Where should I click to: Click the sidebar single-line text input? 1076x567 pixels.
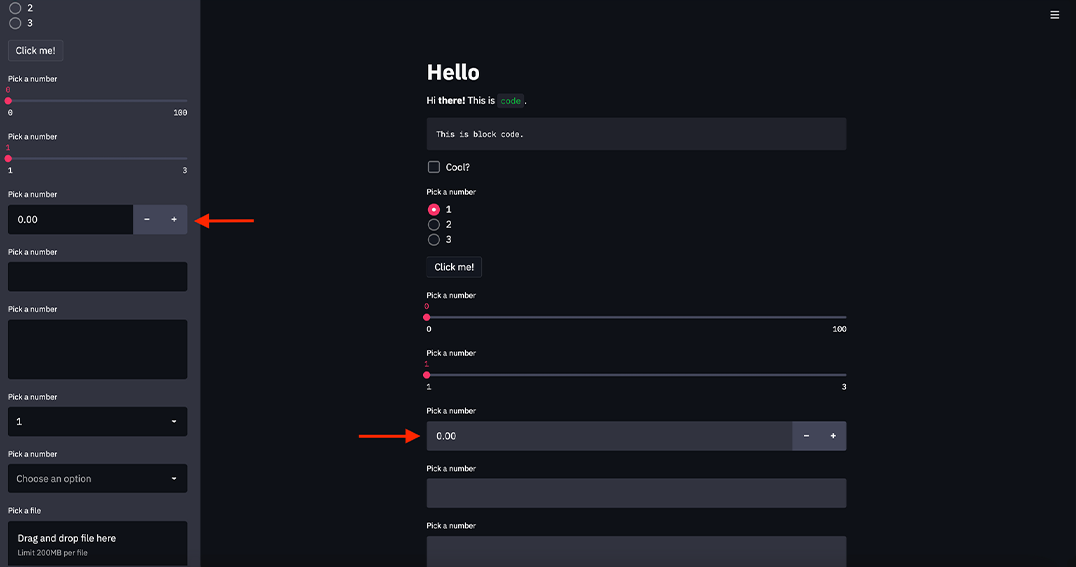97,277
